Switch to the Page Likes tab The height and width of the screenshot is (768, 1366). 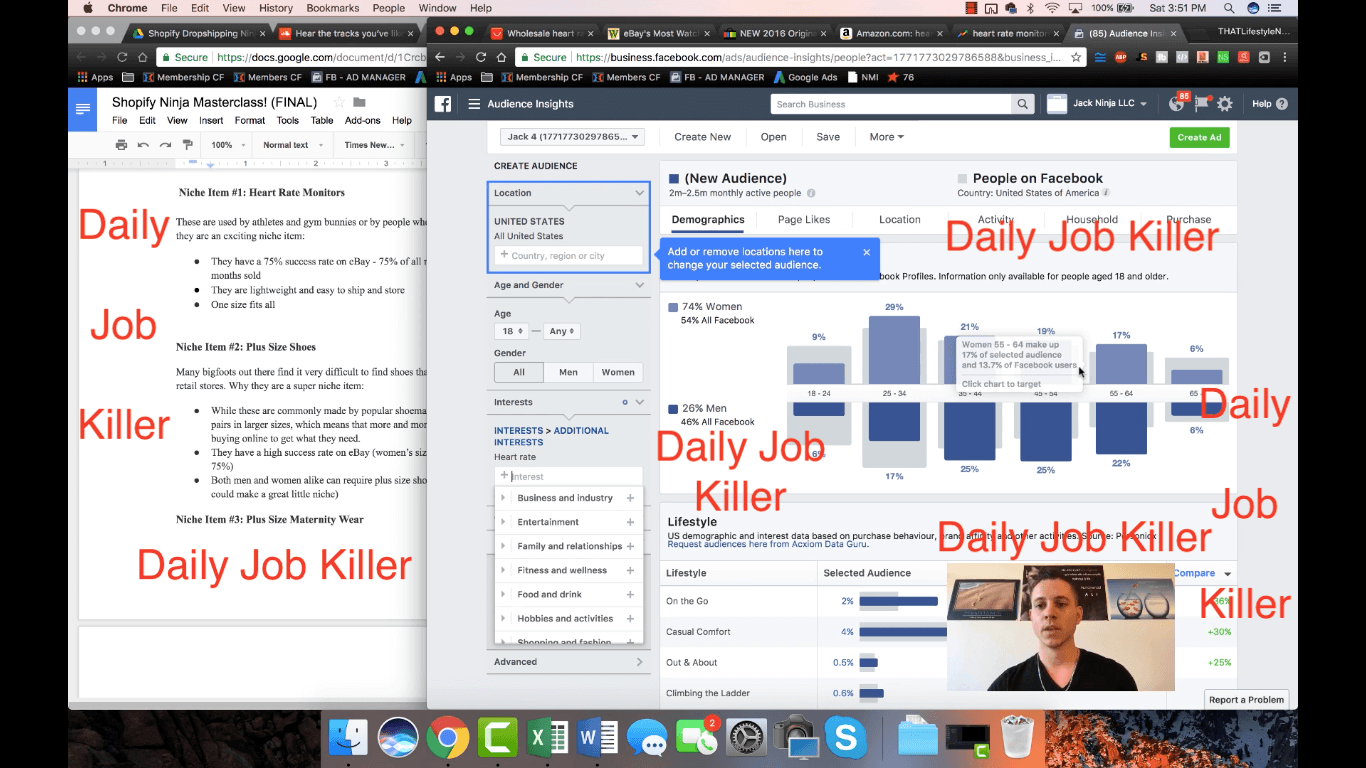click(x=804, y=220)
